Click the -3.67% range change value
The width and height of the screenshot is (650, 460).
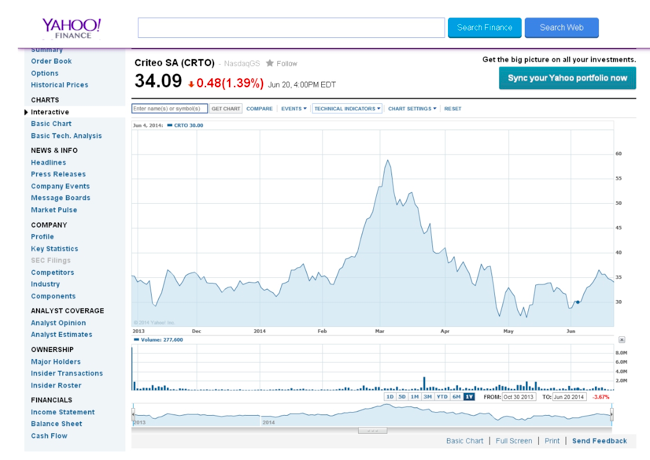tap(601, 397)
